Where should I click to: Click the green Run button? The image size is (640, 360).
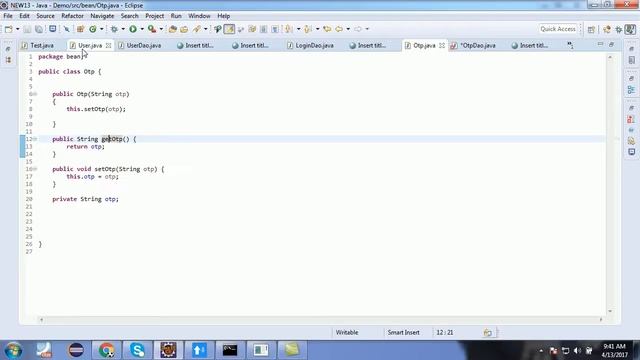click(x=133, y=29)
